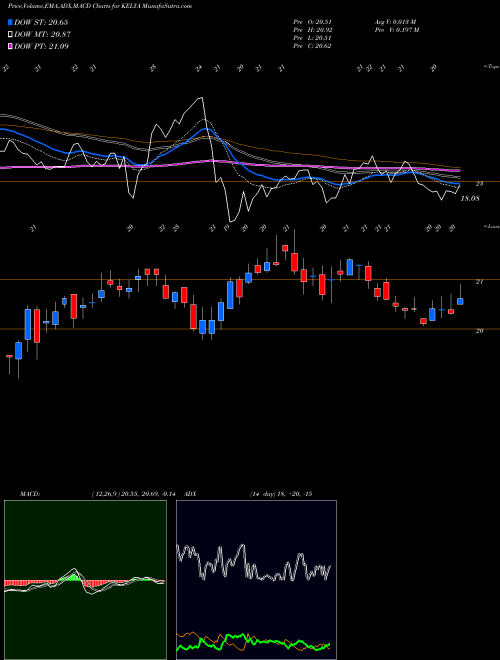Click the MACD '(12,26,9) 20.55, 20.69, -0.14' readout
The width and height of the screenshot is (500, 660).
[x=136, y=494]
